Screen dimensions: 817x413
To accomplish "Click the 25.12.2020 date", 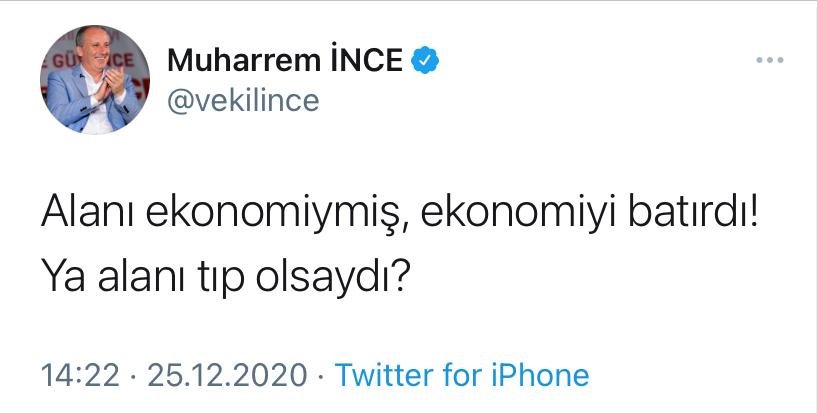I will [226, 376].
